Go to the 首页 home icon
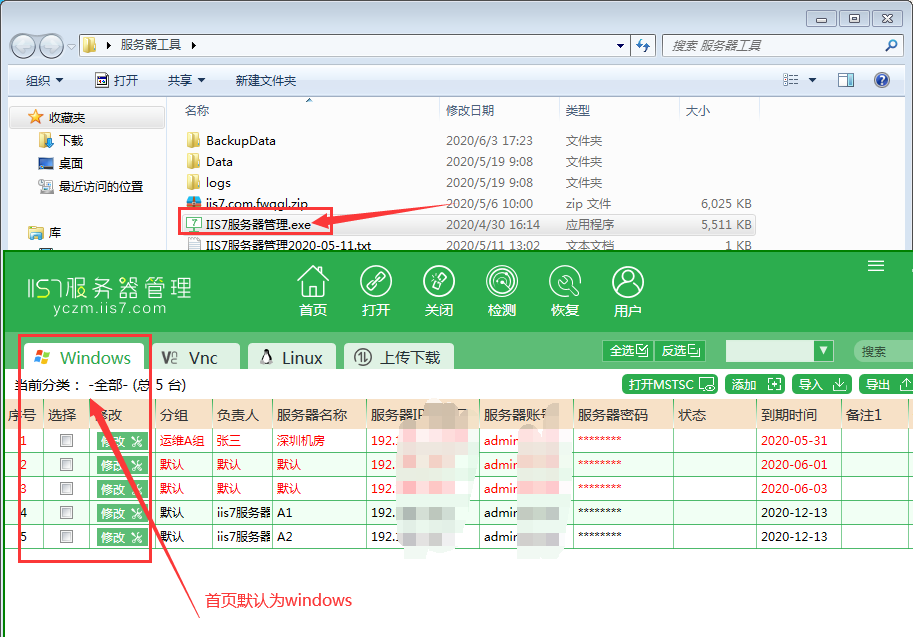 point(313,291)
